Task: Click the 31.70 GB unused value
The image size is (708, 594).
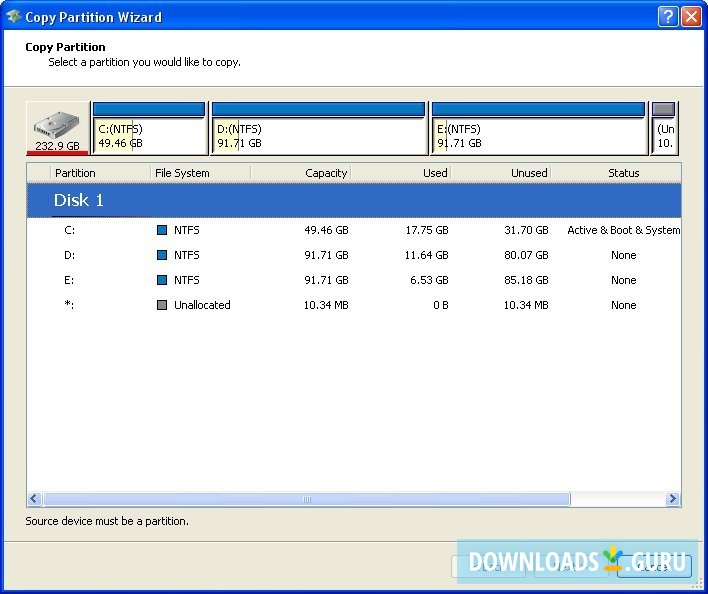Action: click(x=526, y=230)
